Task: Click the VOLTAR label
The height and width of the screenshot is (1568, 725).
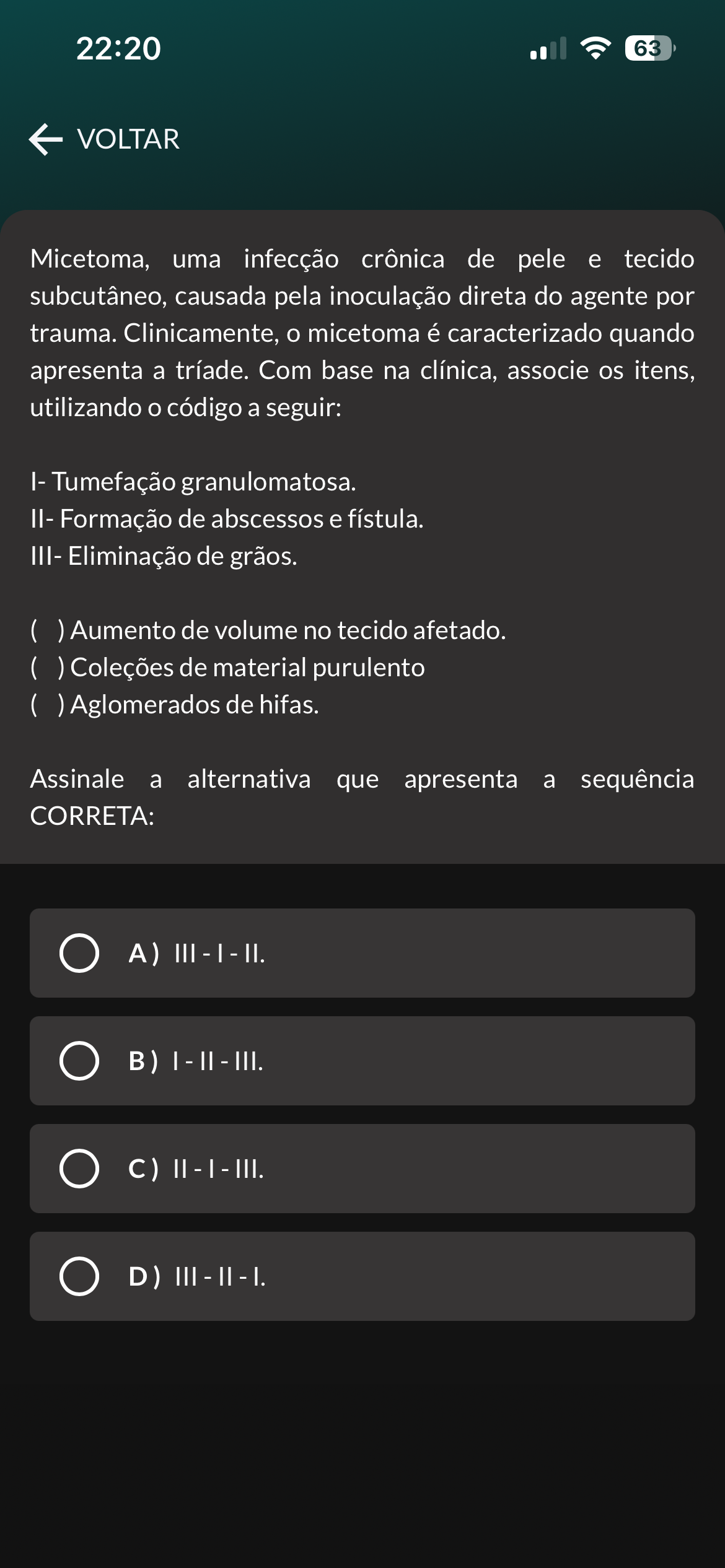Action: coord(128,139)
